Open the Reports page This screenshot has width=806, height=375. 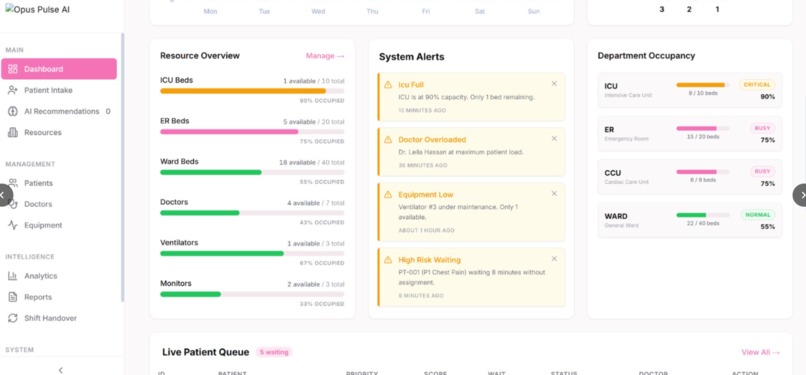(59, 297)
